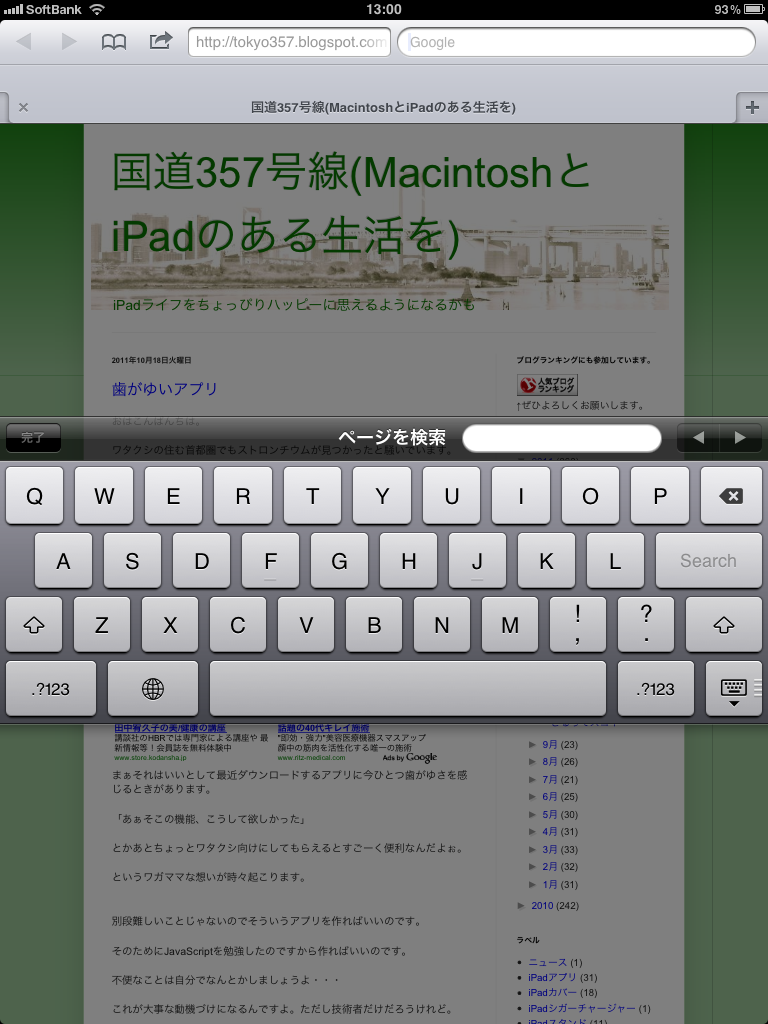This screenshot has height=1024, width=768.
Task: Tap the W key
Action: [x=104, y=496]
